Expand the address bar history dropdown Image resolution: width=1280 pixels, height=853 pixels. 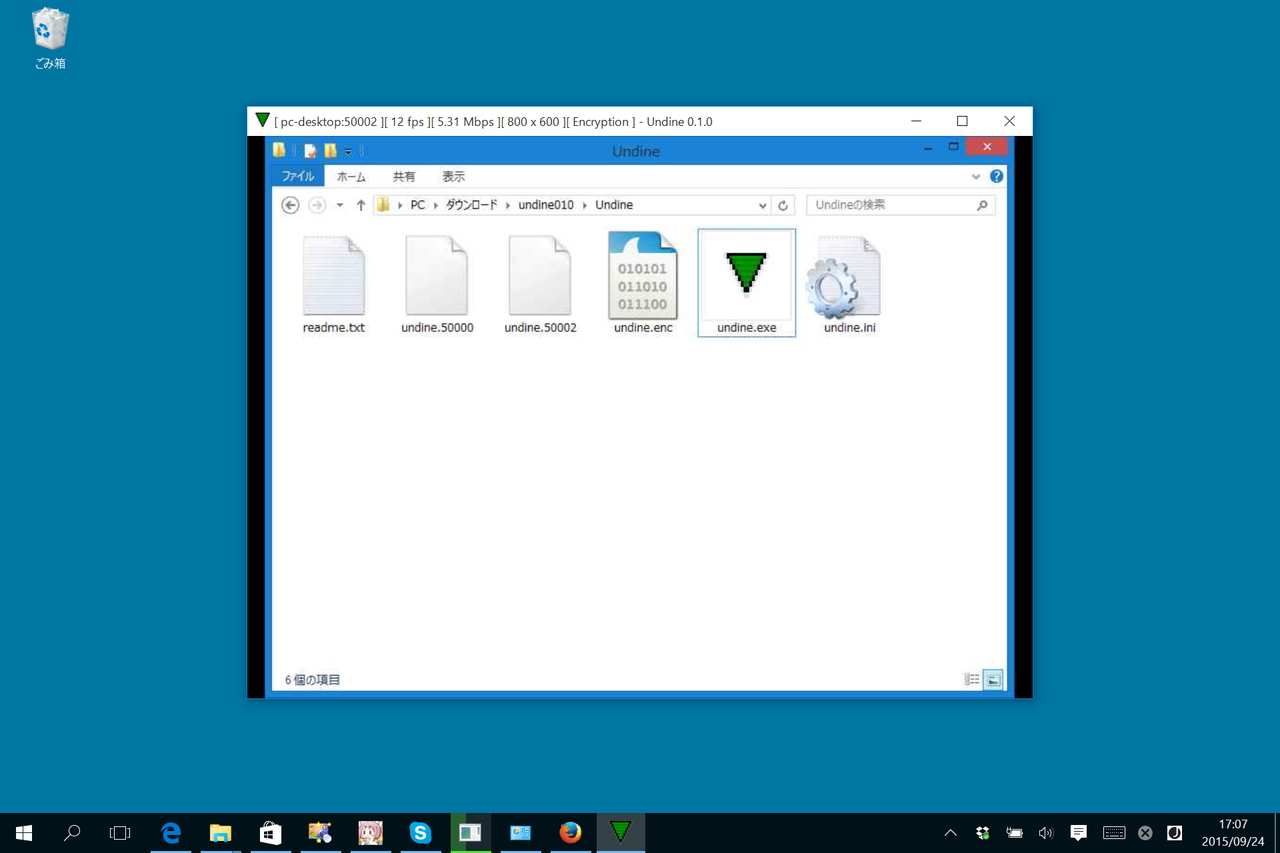763,204
